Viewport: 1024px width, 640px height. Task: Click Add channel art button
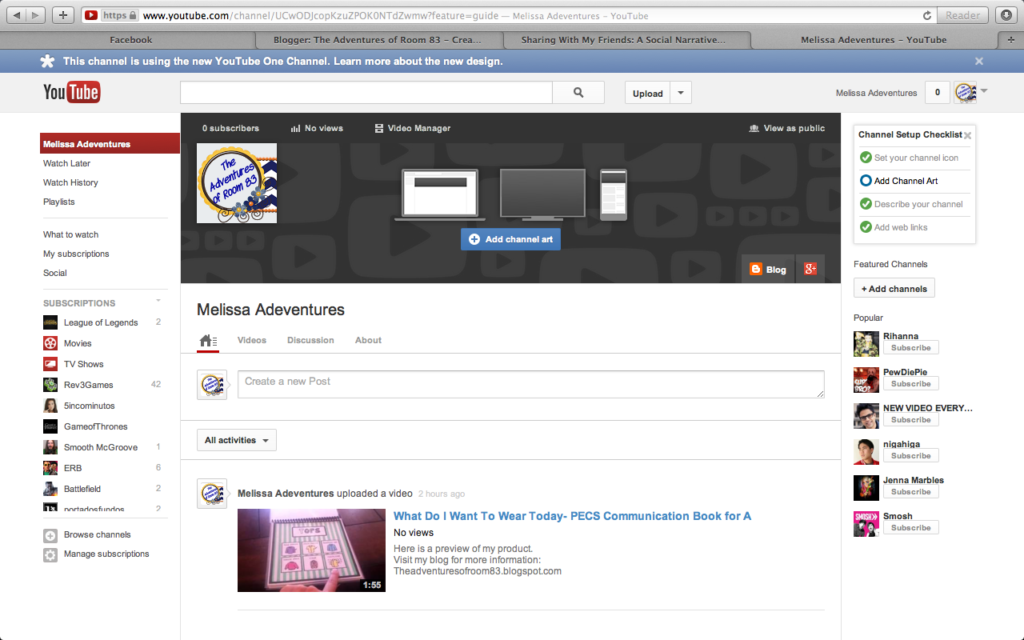pos(511,239)
